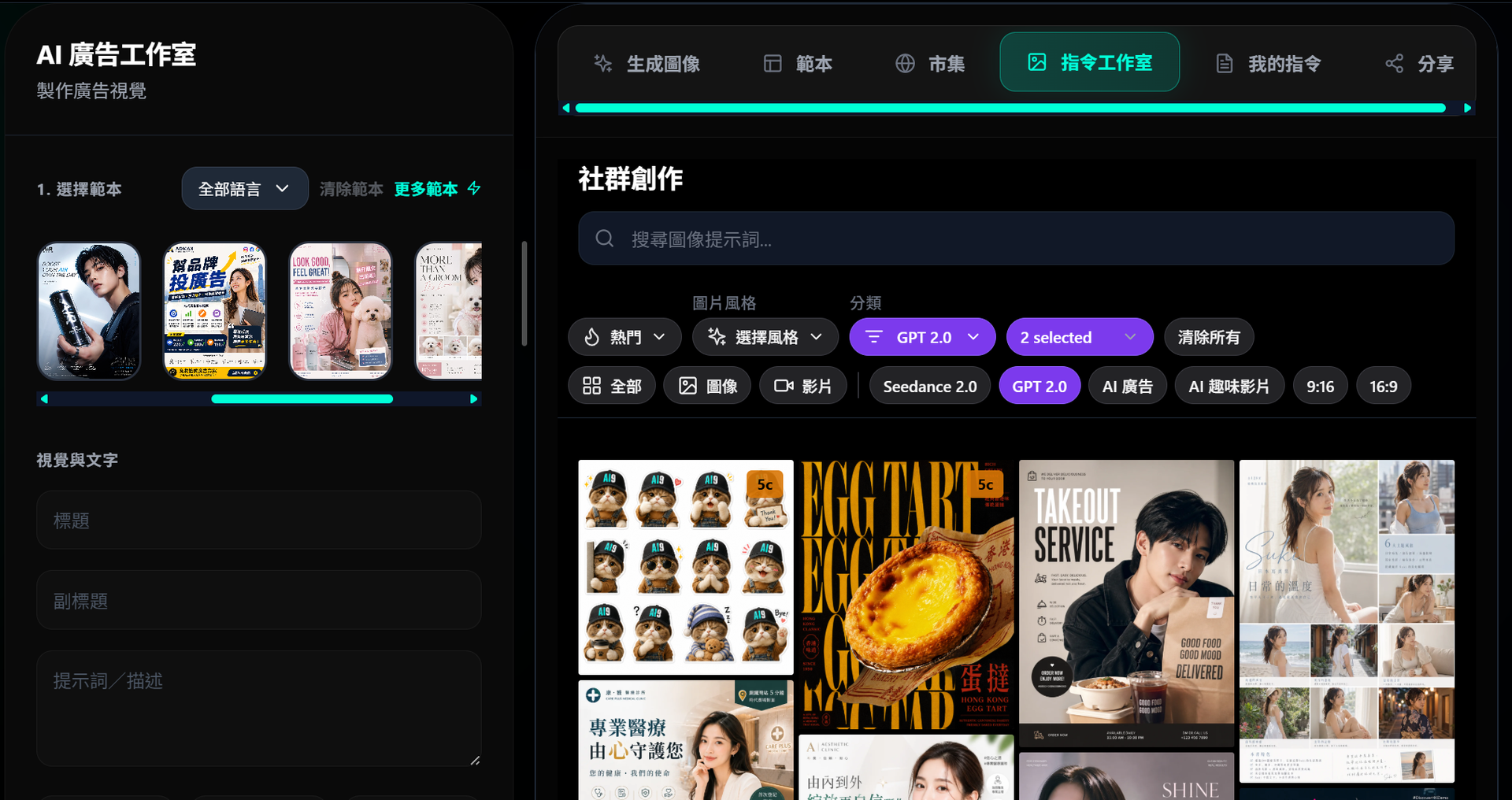1512x800 pixels.
Task: Select the LOOK GOOD FEEL GREAT template
Action: 341,311
